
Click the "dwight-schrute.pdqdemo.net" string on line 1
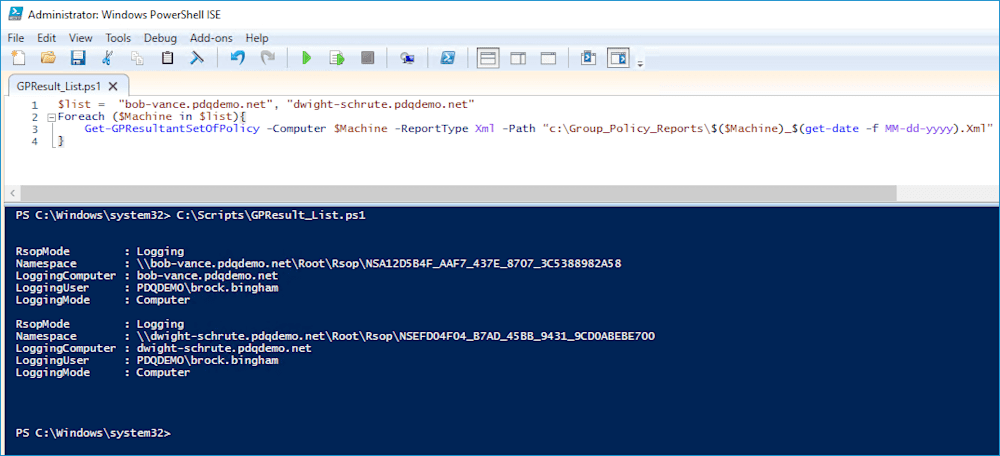tap(383, 104)
